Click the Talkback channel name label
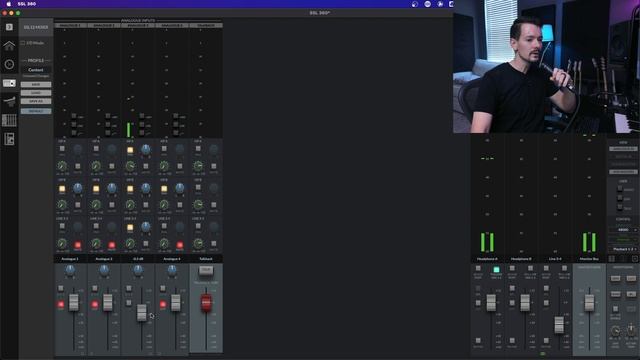640x360 pixels. [x=206, y=259]
